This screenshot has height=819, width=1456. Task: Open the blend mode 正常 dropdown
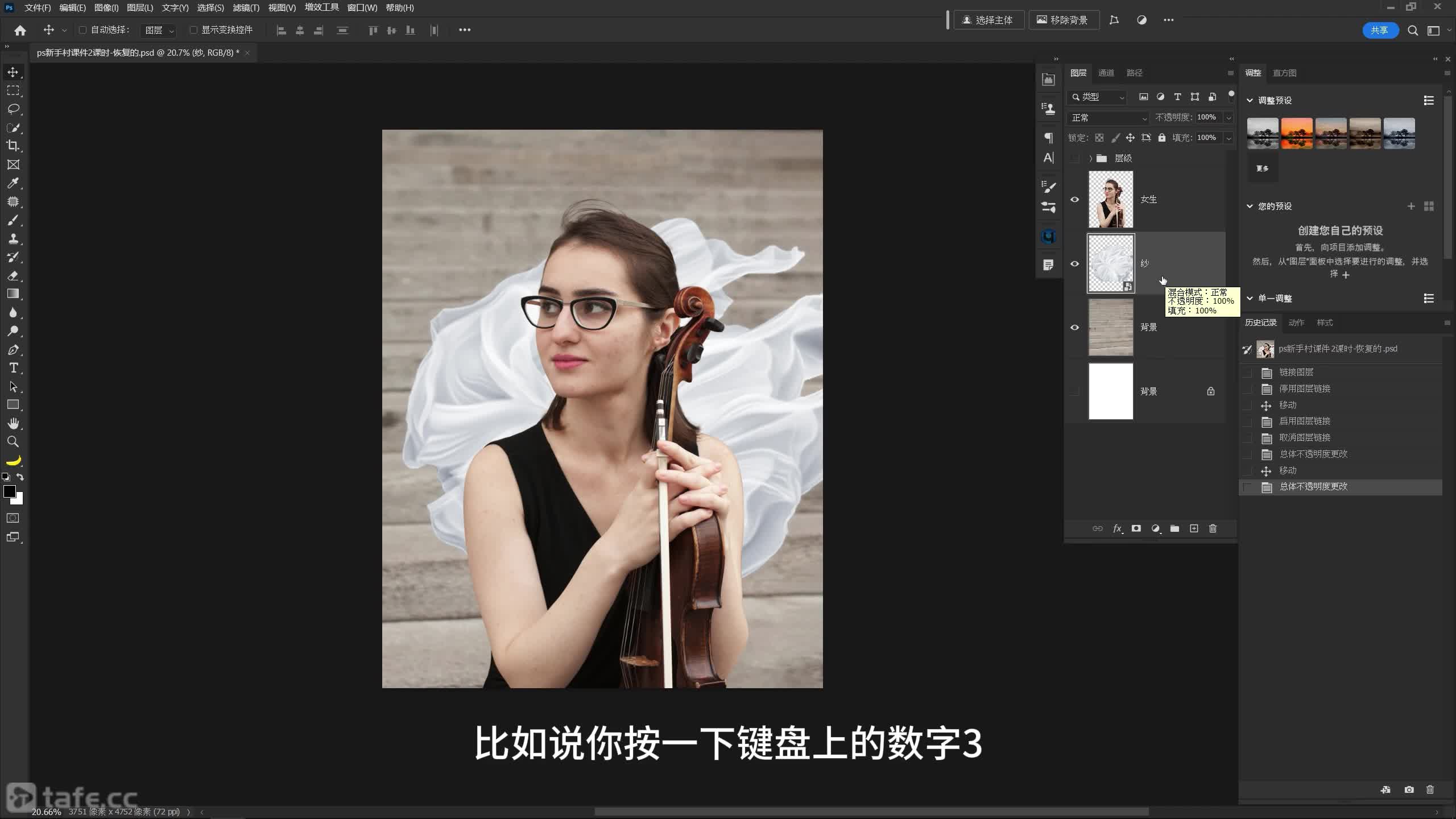pos(1109,118)
